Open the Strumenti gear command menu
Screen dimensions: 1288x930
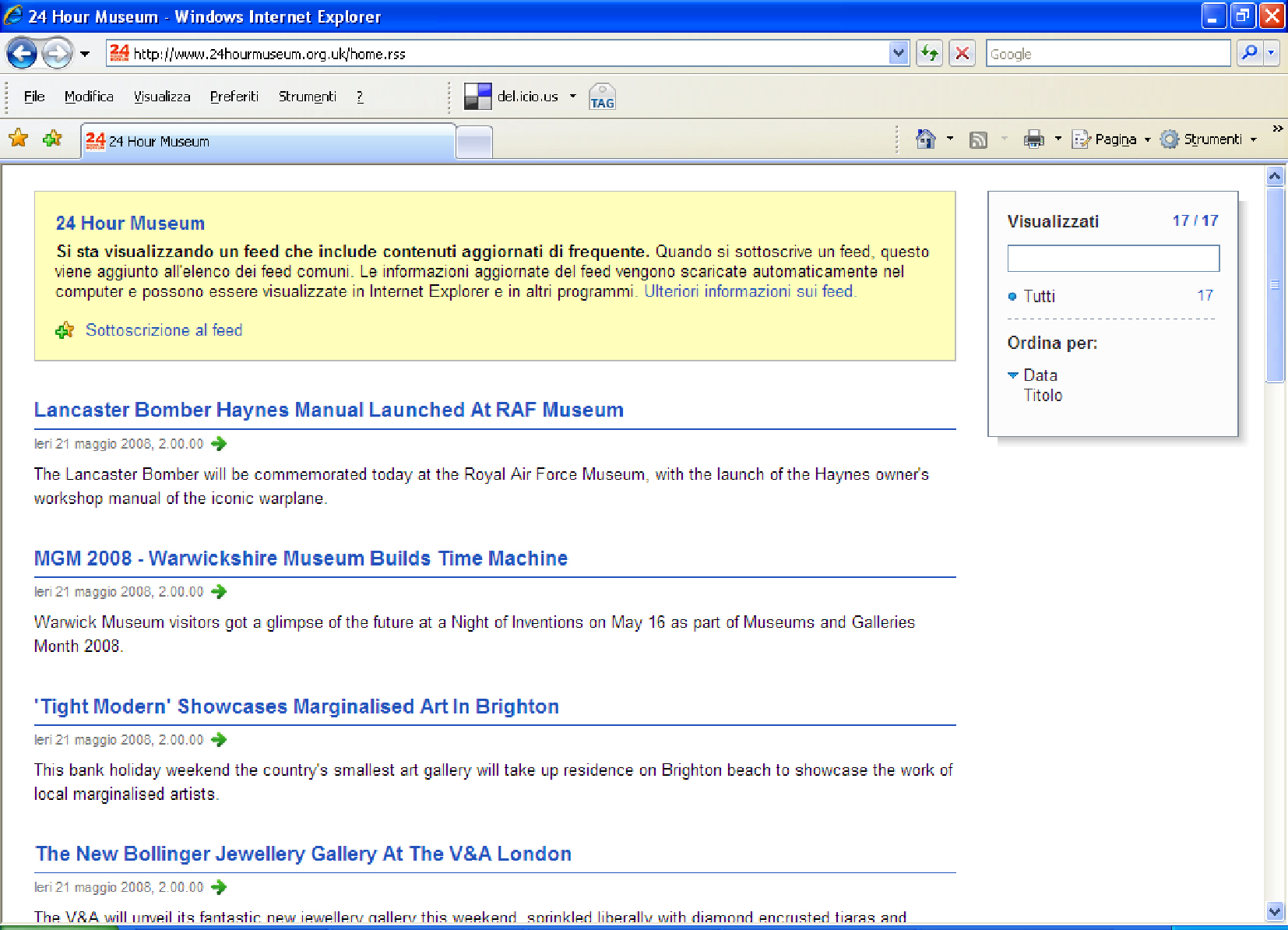click(1209, 139)
